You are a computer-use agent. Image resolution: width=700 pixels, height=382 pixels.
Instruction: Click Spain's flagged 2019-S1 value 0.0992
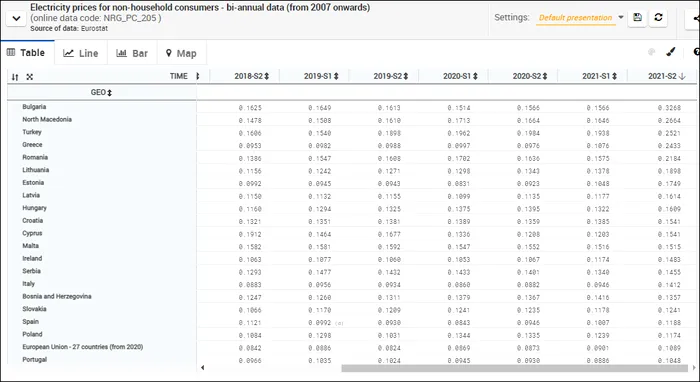(x=320, y=323)
